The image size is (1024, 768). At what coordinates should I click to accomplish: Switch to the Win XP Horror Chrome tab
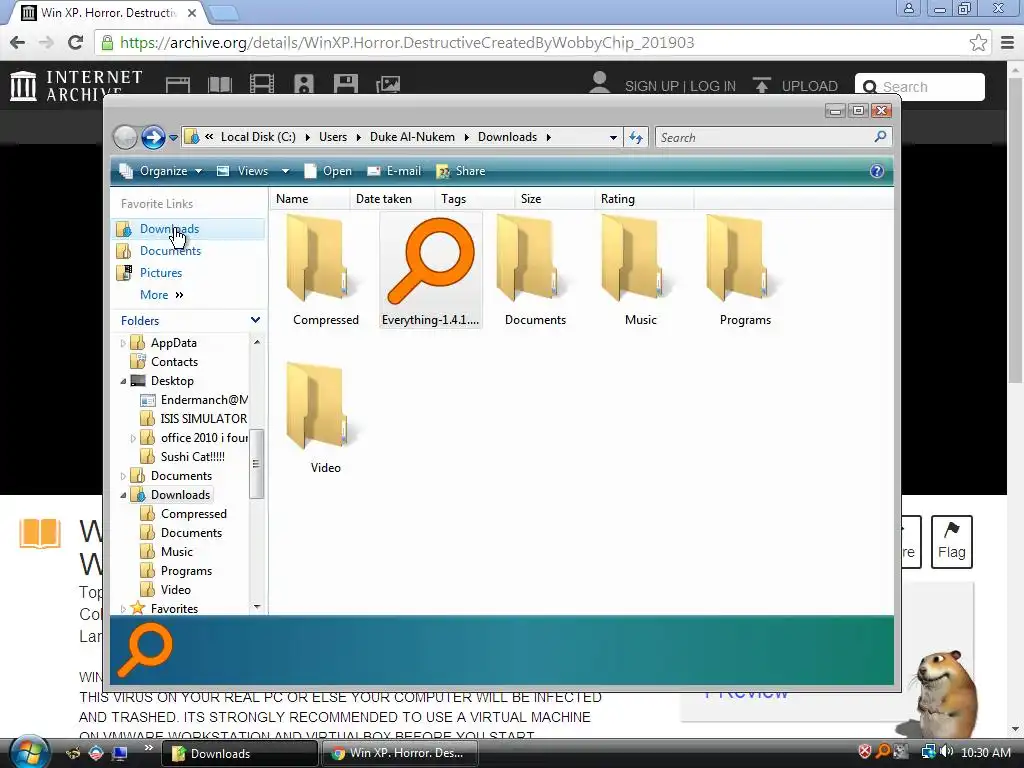(x=110, y=12)
